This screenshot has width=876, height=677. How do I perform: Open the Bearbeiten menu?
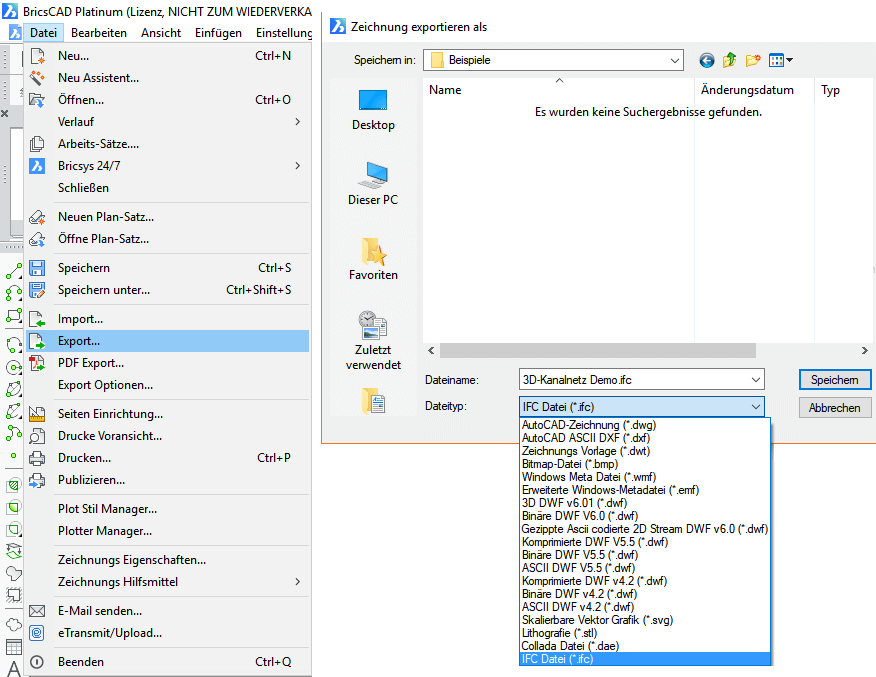(x=99, y=32)
